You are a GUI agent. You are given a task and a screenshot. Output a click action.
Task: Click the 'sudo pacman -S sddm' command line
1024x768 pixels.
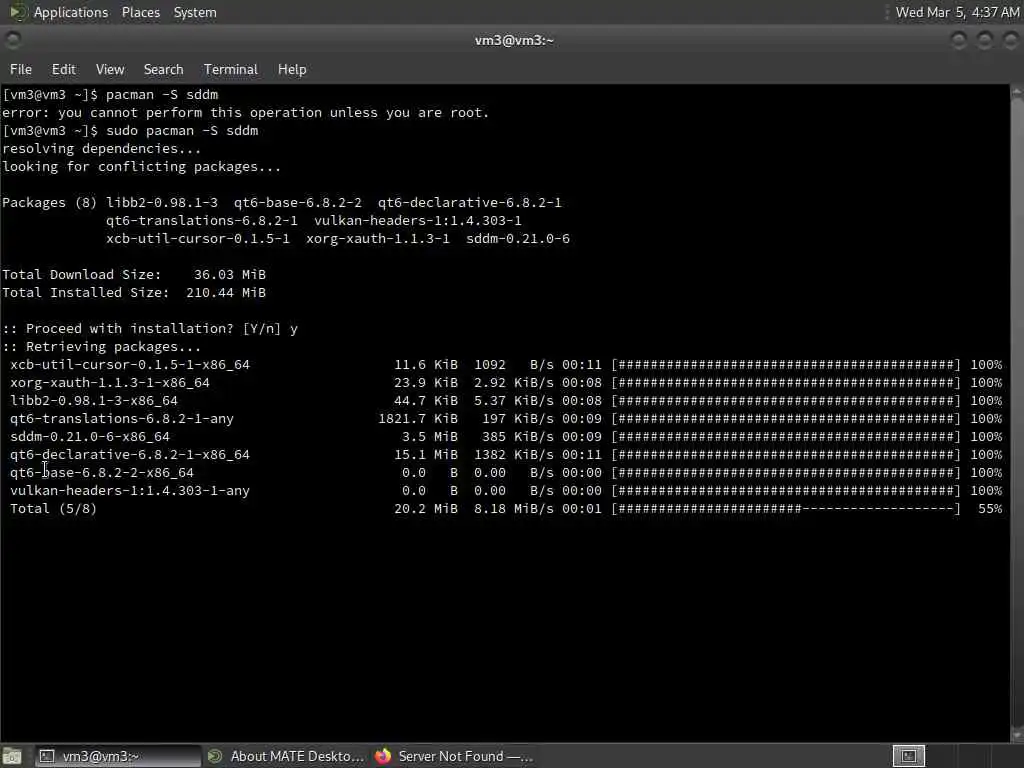pos(131,131)
